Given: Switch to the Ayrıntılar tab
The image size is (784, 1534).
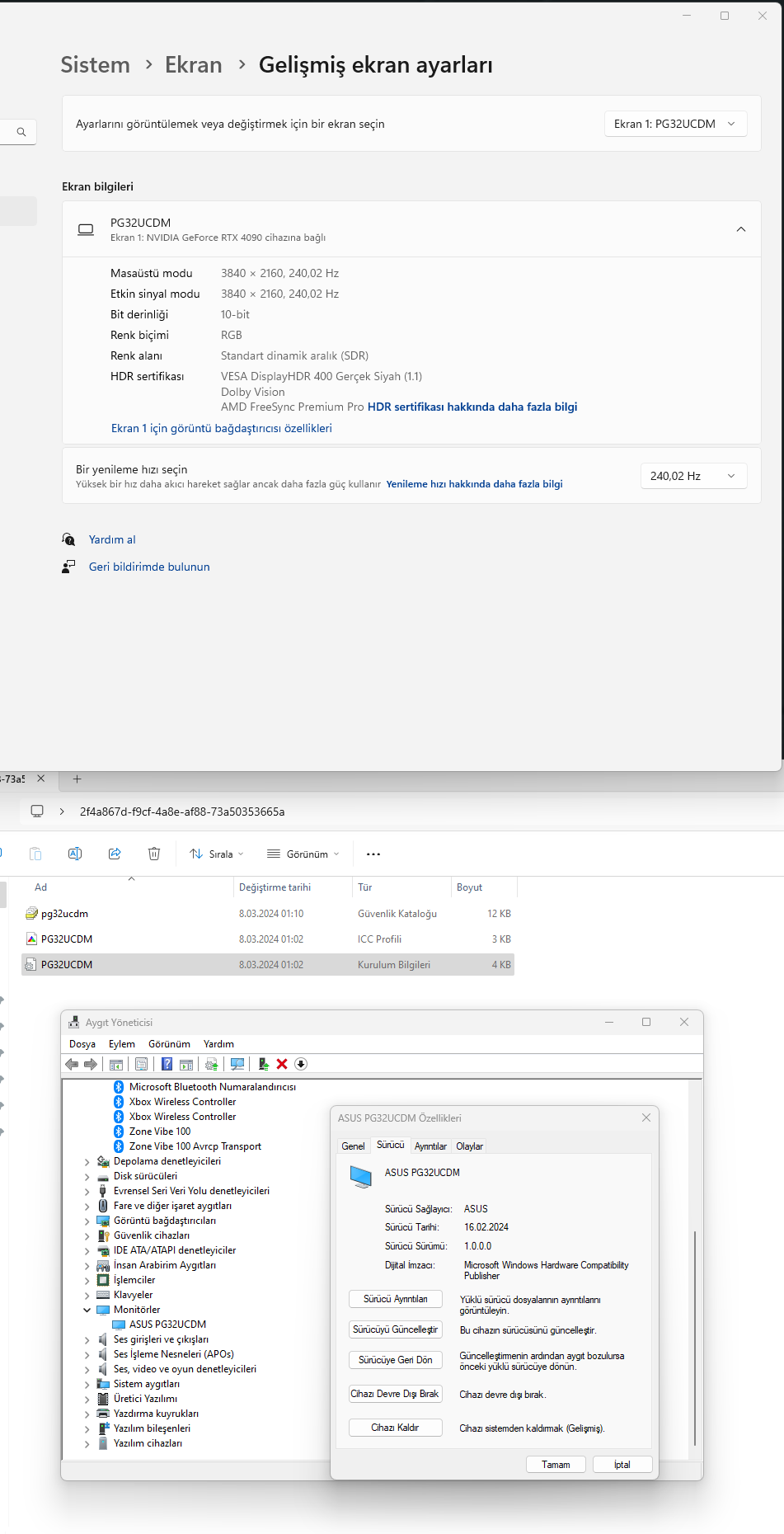Looking at the screenshot, I should pos(430,1146).
